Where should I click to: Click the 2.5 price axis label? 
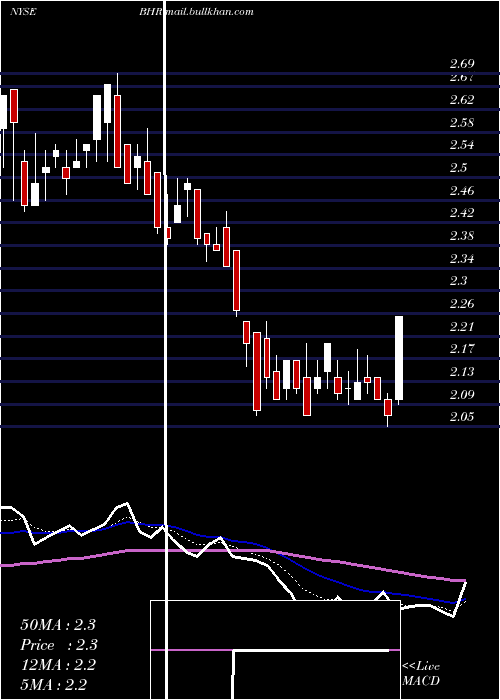[458, 167]
